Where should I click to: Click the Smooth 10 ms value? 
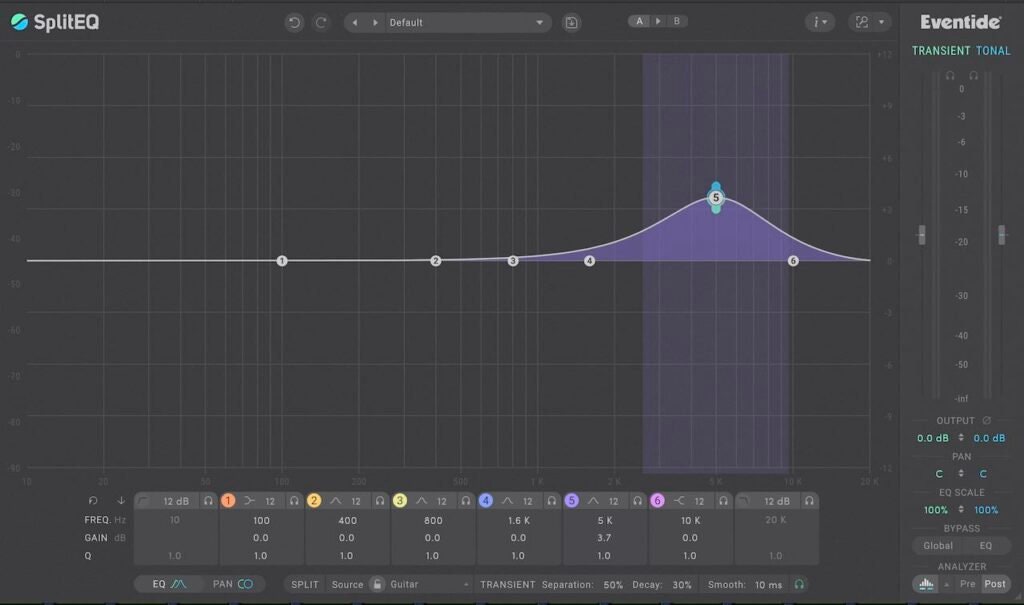pos(768,585)
